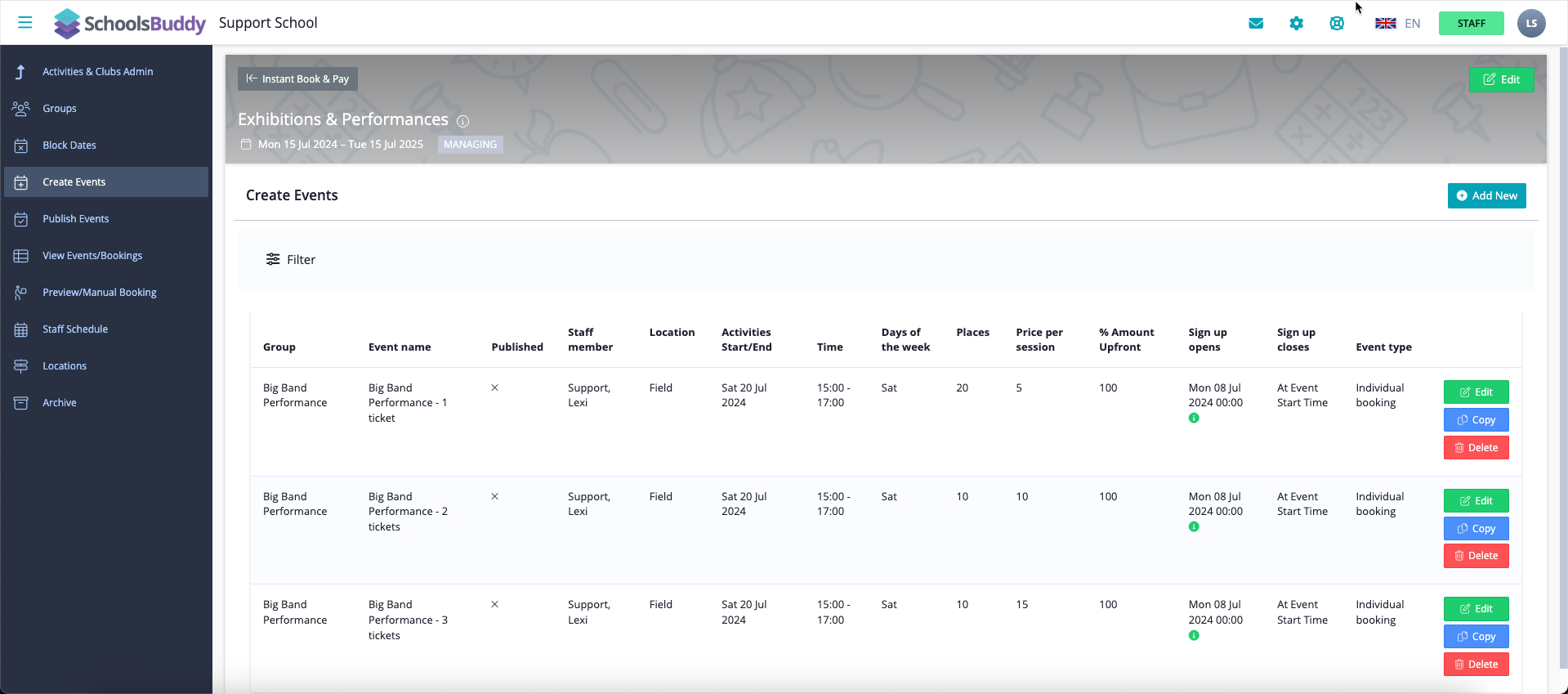Viewport: 1568px width, 694px height.
Task: Click the Published column header
Action: point(517,347)
